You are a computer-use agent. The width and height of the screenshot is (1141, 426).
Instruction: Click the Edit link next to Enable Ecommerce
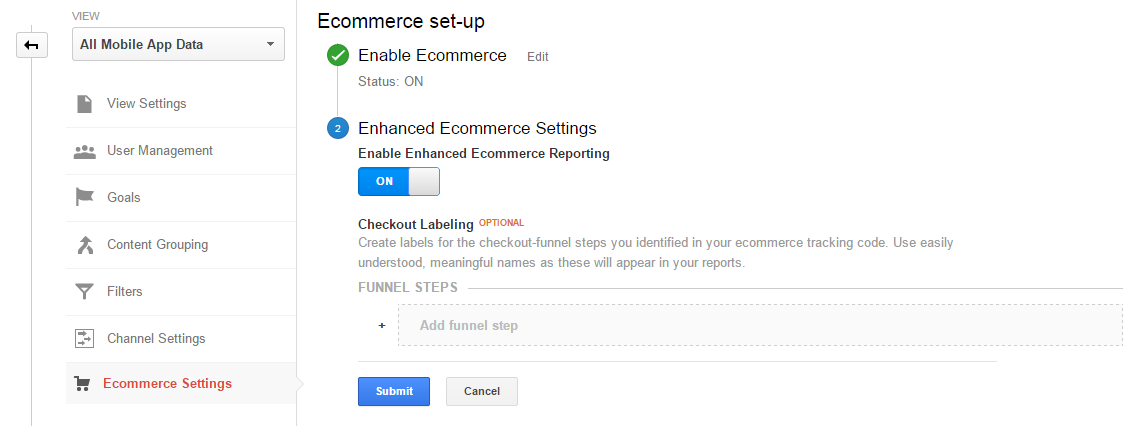tap(538, 57)
